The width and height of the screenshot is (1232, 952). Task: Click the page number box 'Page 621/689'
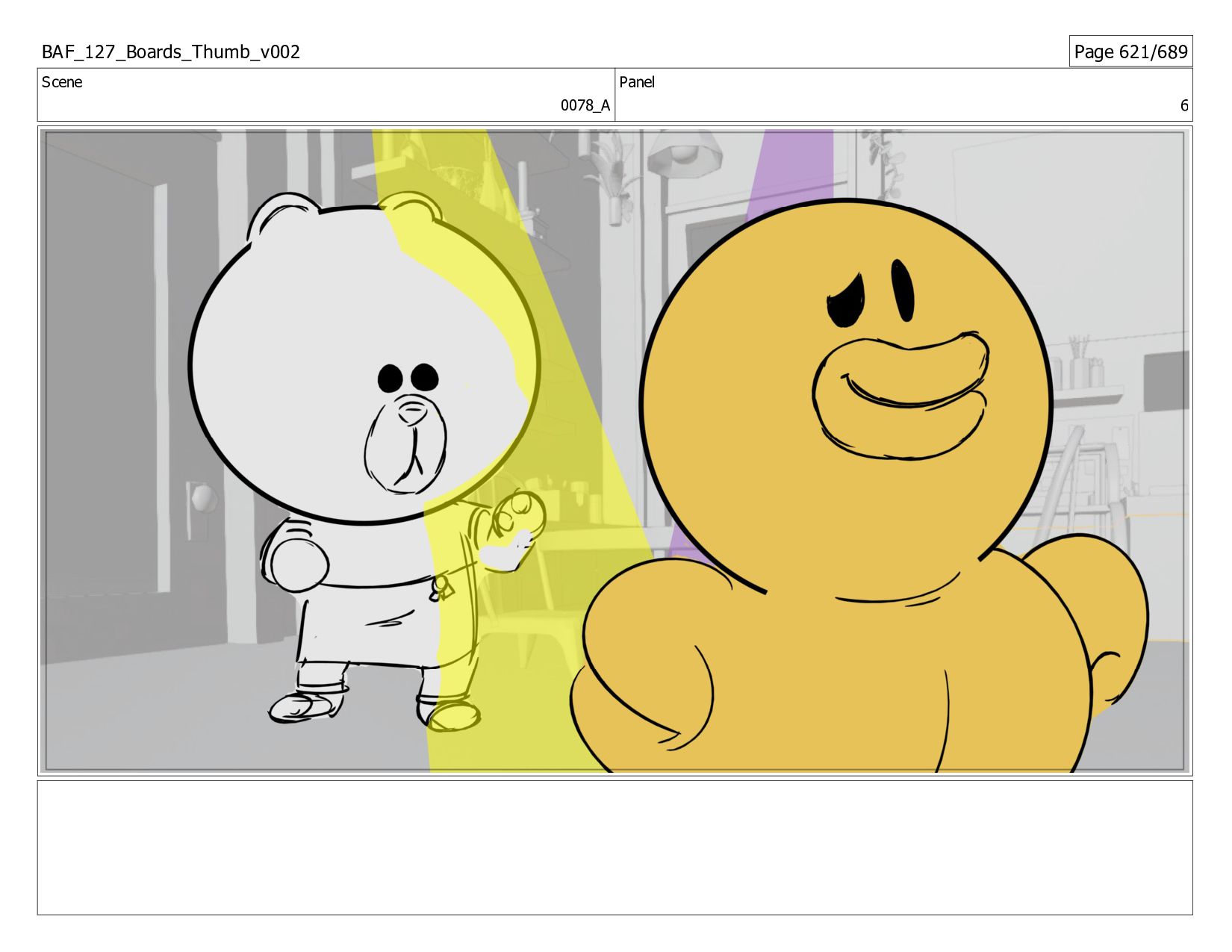click(x=1130, y=52)
